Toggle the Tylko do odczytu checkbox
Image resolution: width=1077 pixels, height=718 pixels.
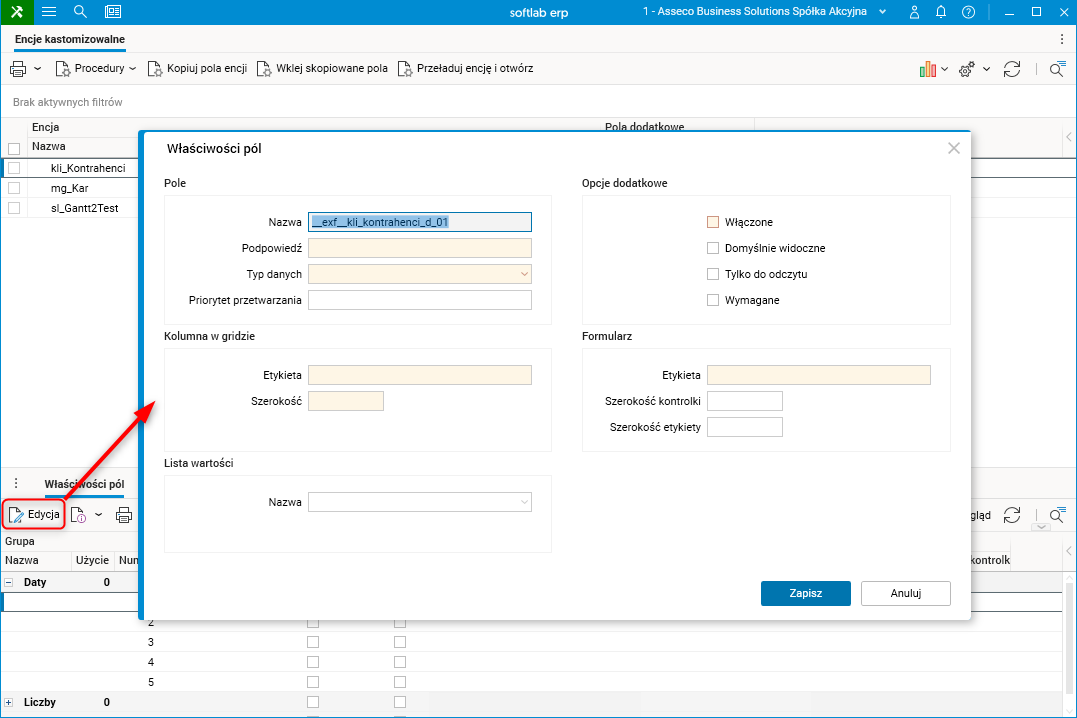click(713, 274)
